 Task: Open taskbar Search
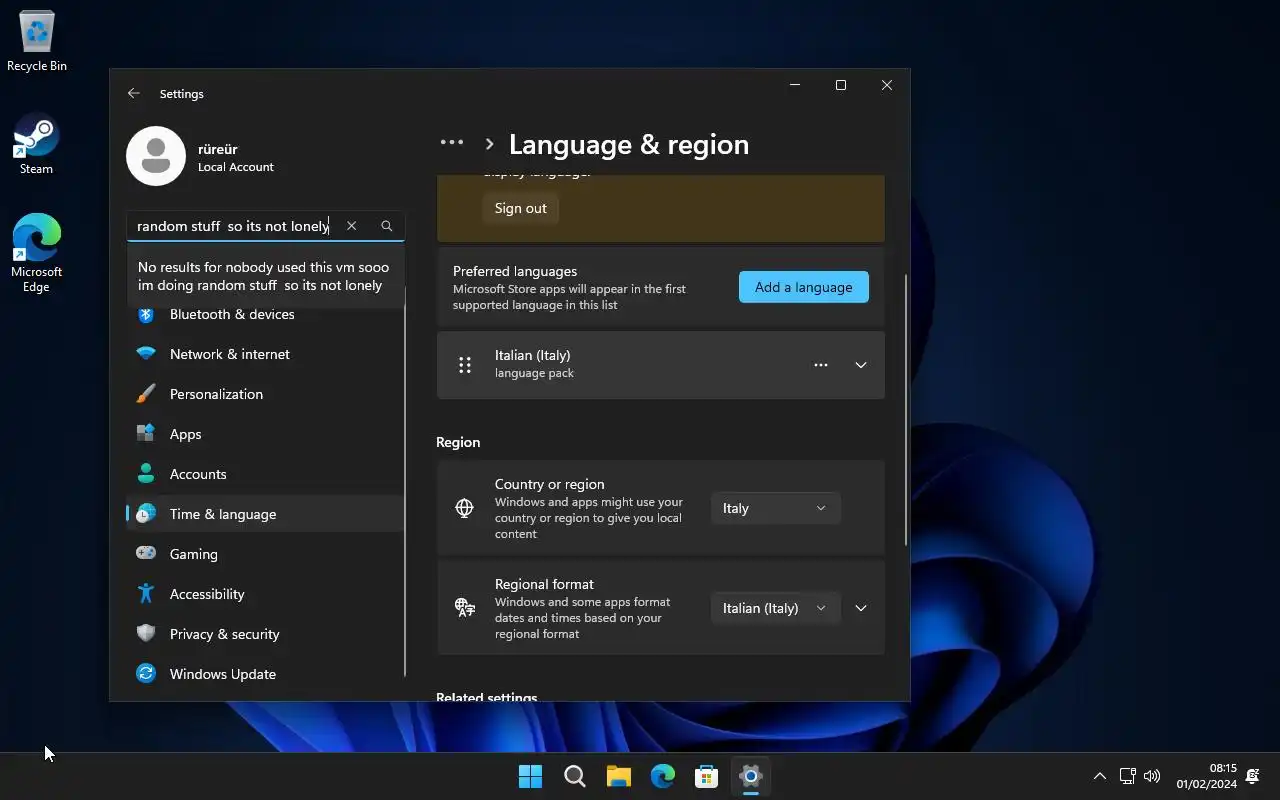click(575, 776)
